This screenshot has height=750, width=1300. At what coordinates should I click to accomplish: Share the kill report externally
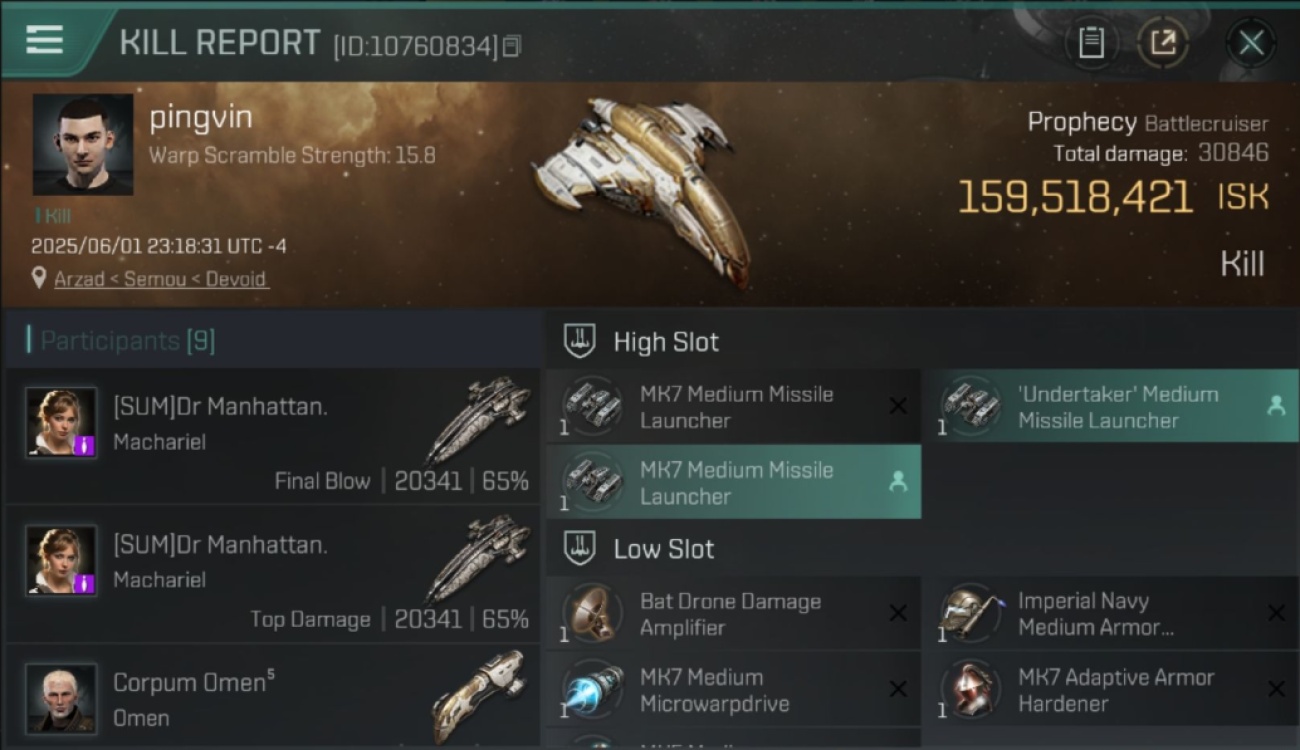[x=1163, y=43]
